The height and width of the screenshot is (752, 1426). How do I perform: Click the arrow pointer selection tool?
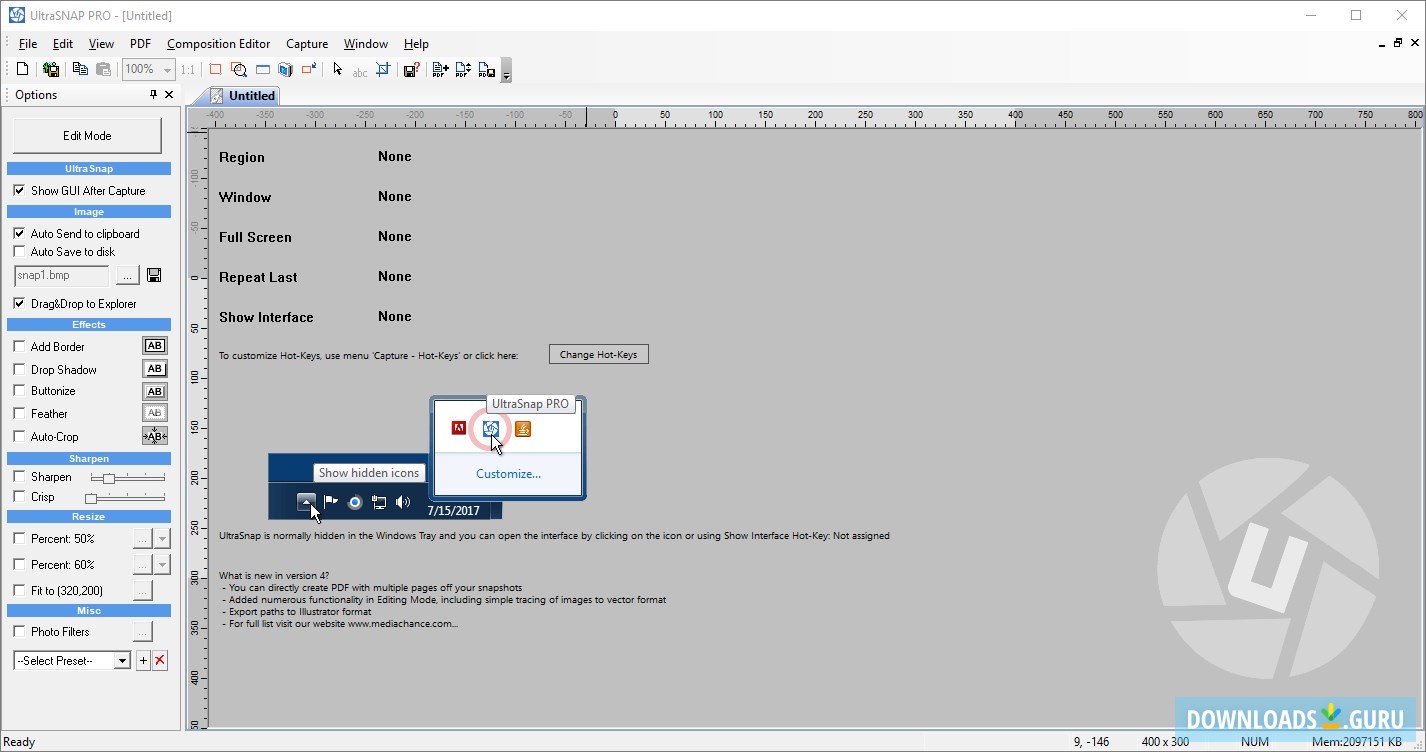pyautogui.click(x=337, y=69)
